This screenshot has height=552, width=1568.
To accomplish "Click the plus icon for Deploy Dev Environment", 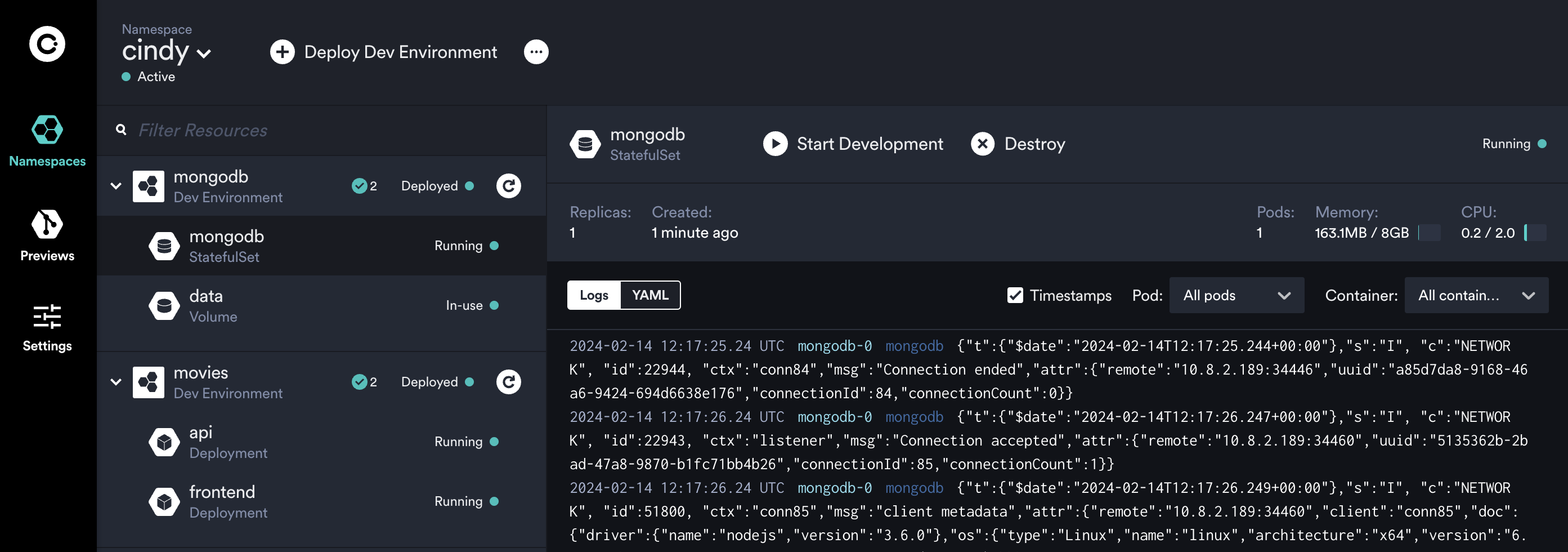I will coord(282,52).
